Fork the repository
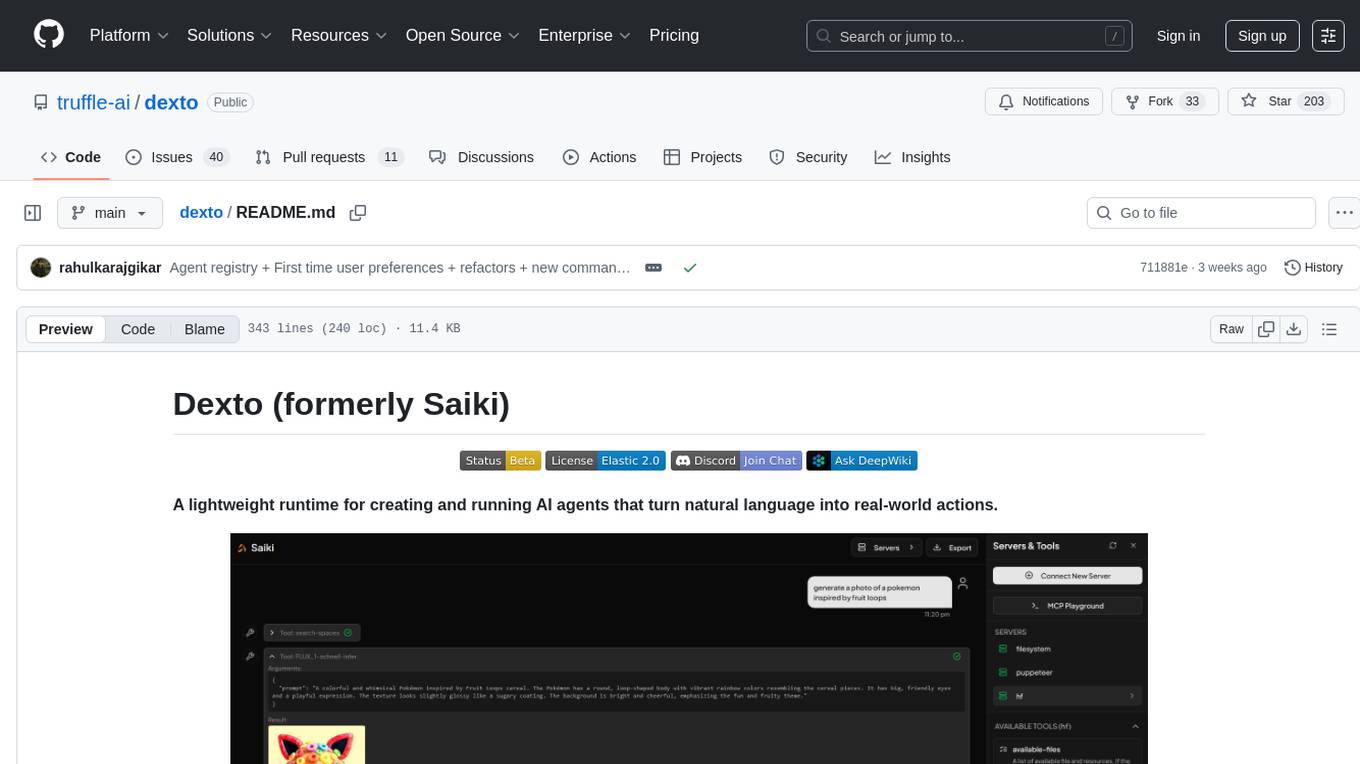This screenshot has width=1360, height=764. coord(1164,102)
